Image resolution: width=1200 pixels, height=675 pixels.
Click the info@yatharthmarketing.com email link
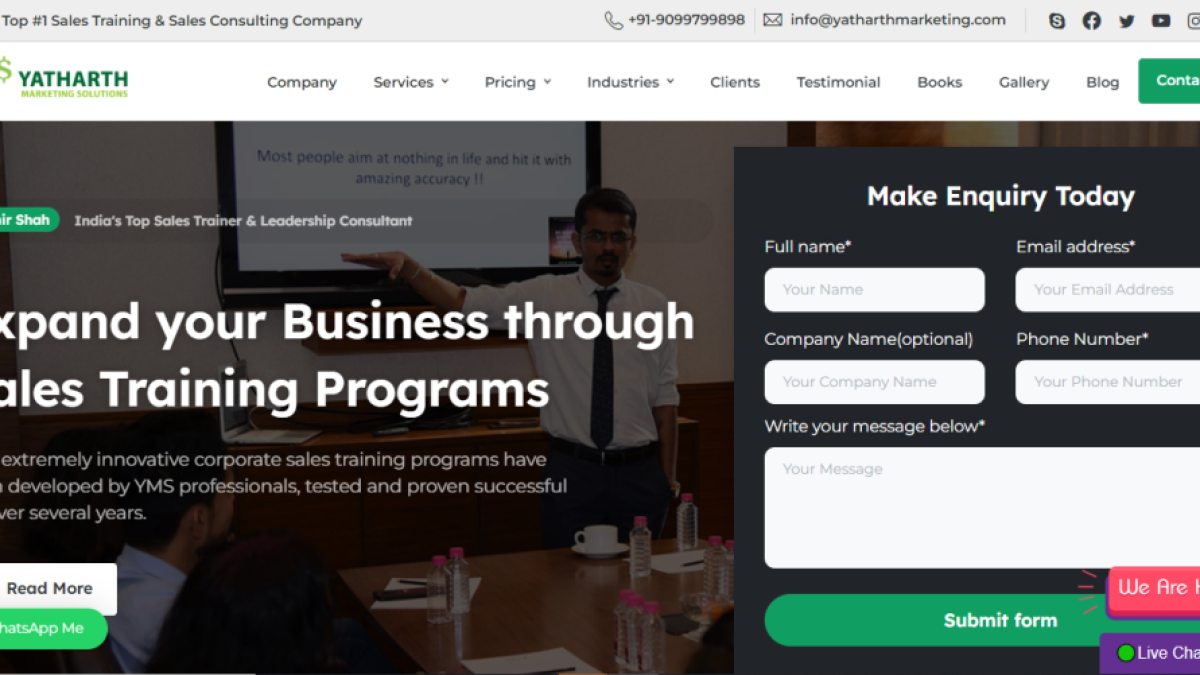coord(898,20)
